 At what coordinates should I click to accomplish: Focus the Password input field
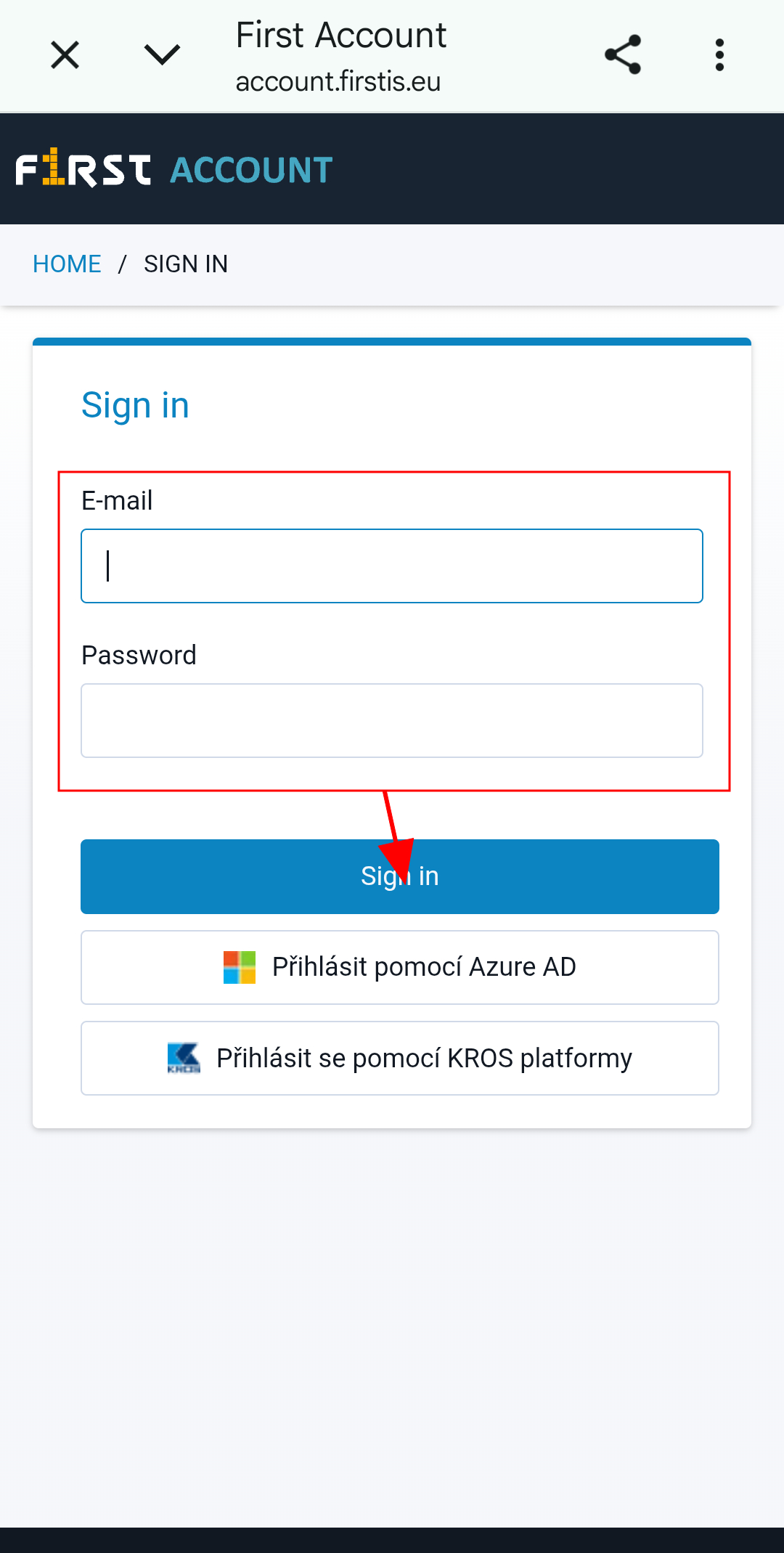tap(392, 721)
